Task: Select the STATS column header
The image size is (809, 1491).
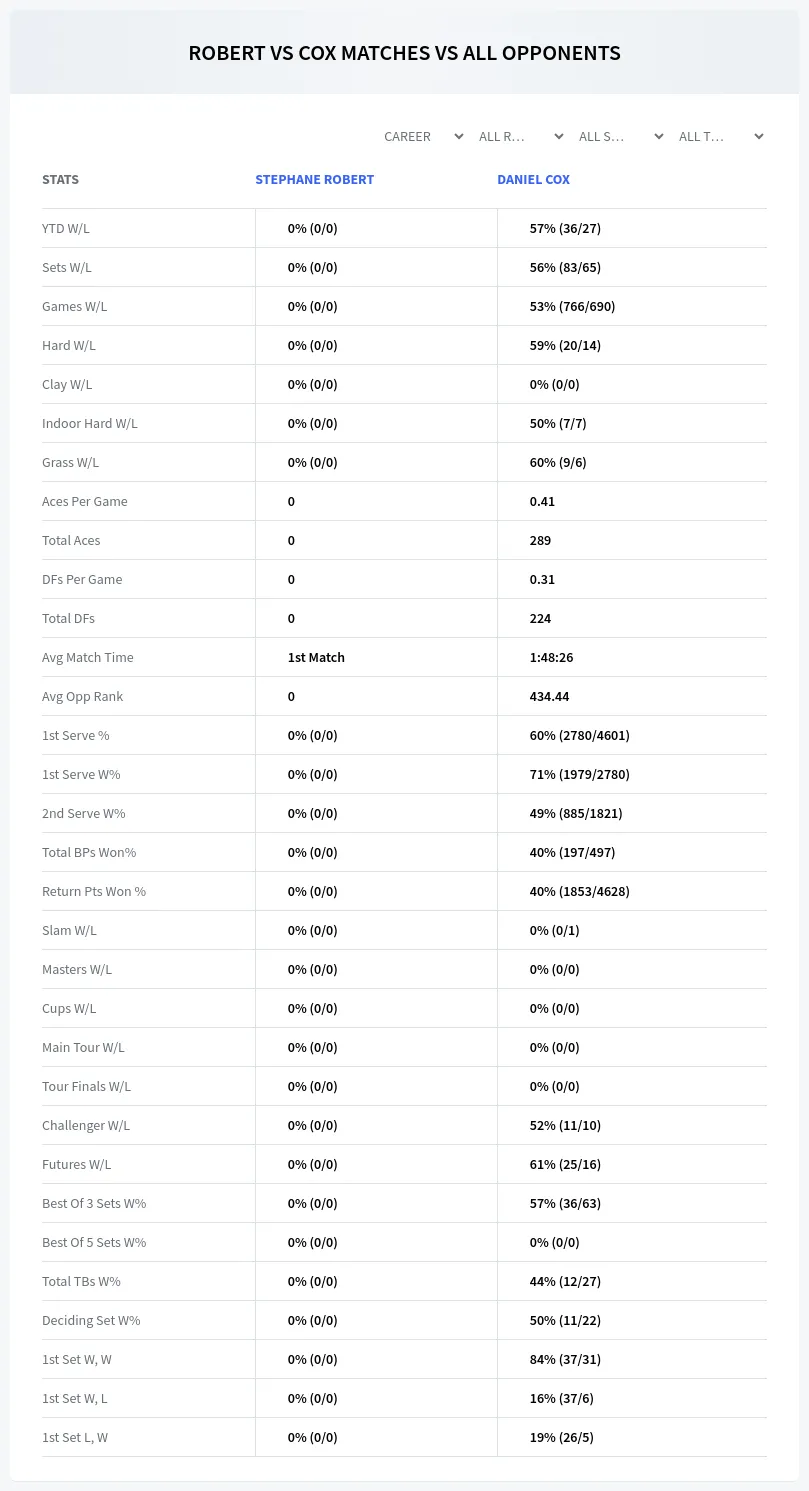Action: coord(60,180)
